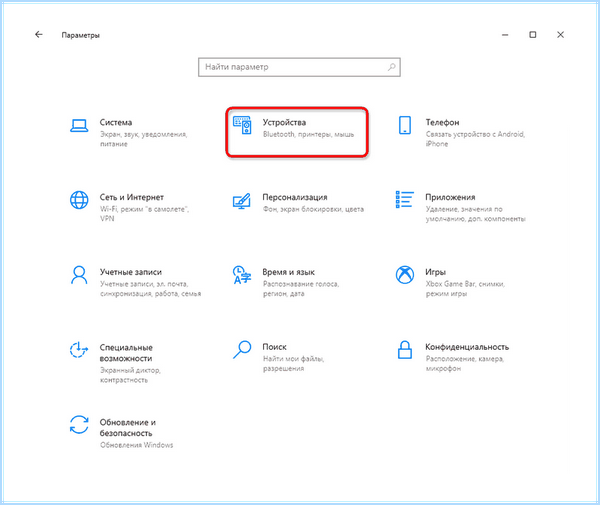The height and width of the screenshot is (505, 600).
Task: Click 'Bluetooth, принтеры, мышь' description
Action: click(x=308, y=134)
